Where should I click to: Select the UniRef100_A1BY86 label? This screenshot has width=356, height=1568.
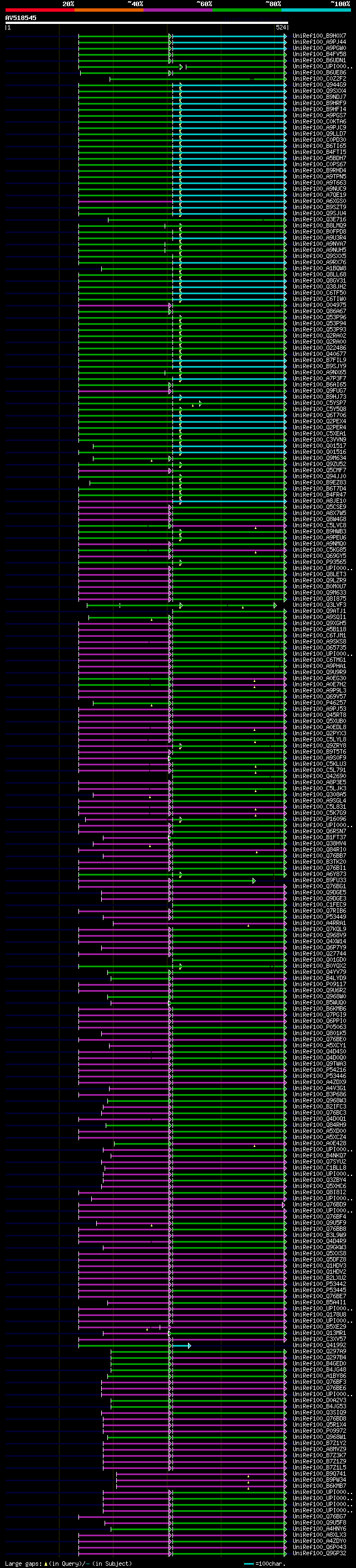point(319,1376)
